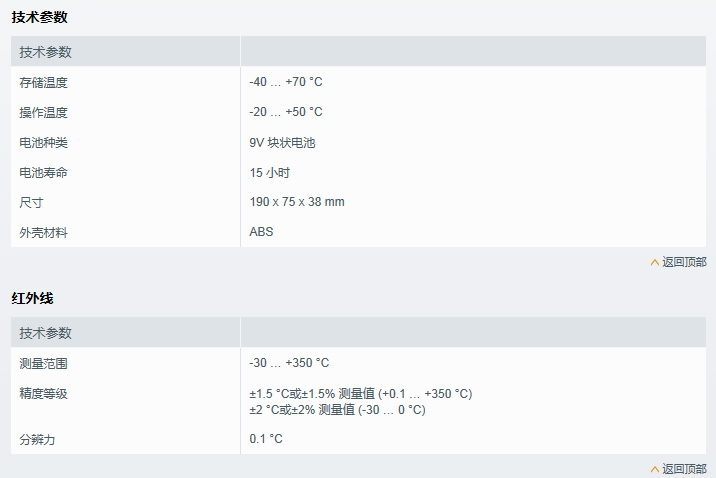Screen dimensions: 716x478
Task: Click the 尺寸 value 190 x 75 x 38 mm
Action: tap(297, 202)
